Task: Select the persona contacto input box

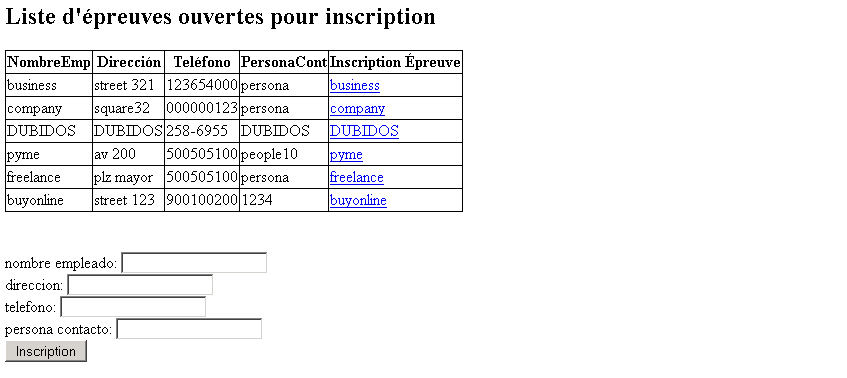Action: tap(189, 329)
